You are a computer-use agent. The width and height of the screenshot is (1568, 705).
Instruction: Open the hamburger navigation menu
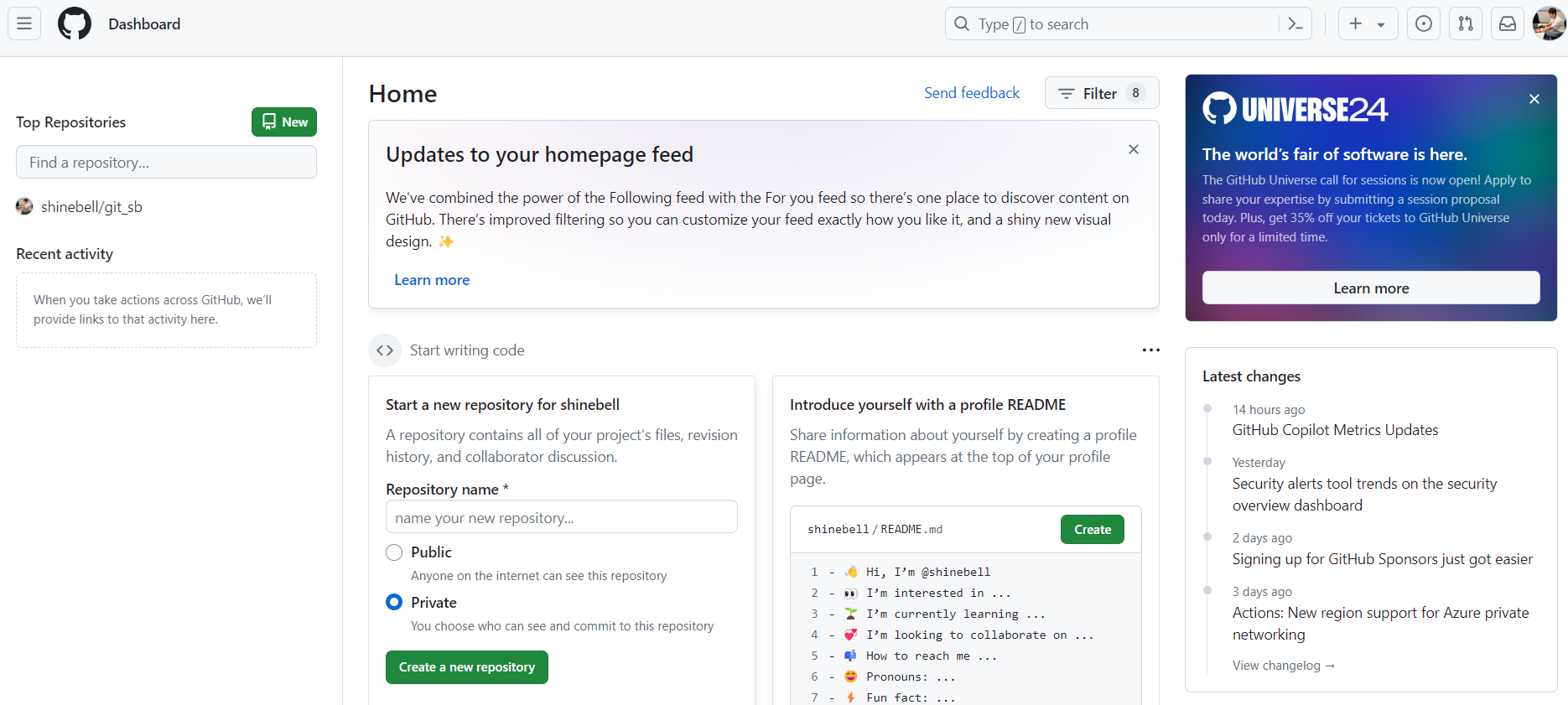click(x=24, y=23)
